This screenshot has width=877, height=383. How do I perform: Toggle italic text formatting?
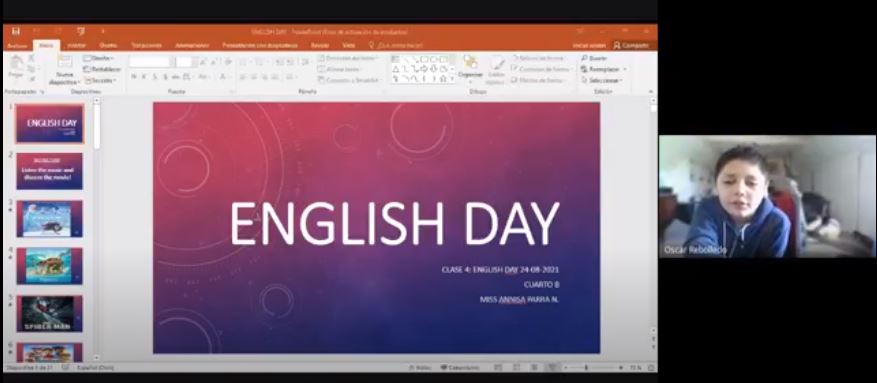[x=144, y=77]
